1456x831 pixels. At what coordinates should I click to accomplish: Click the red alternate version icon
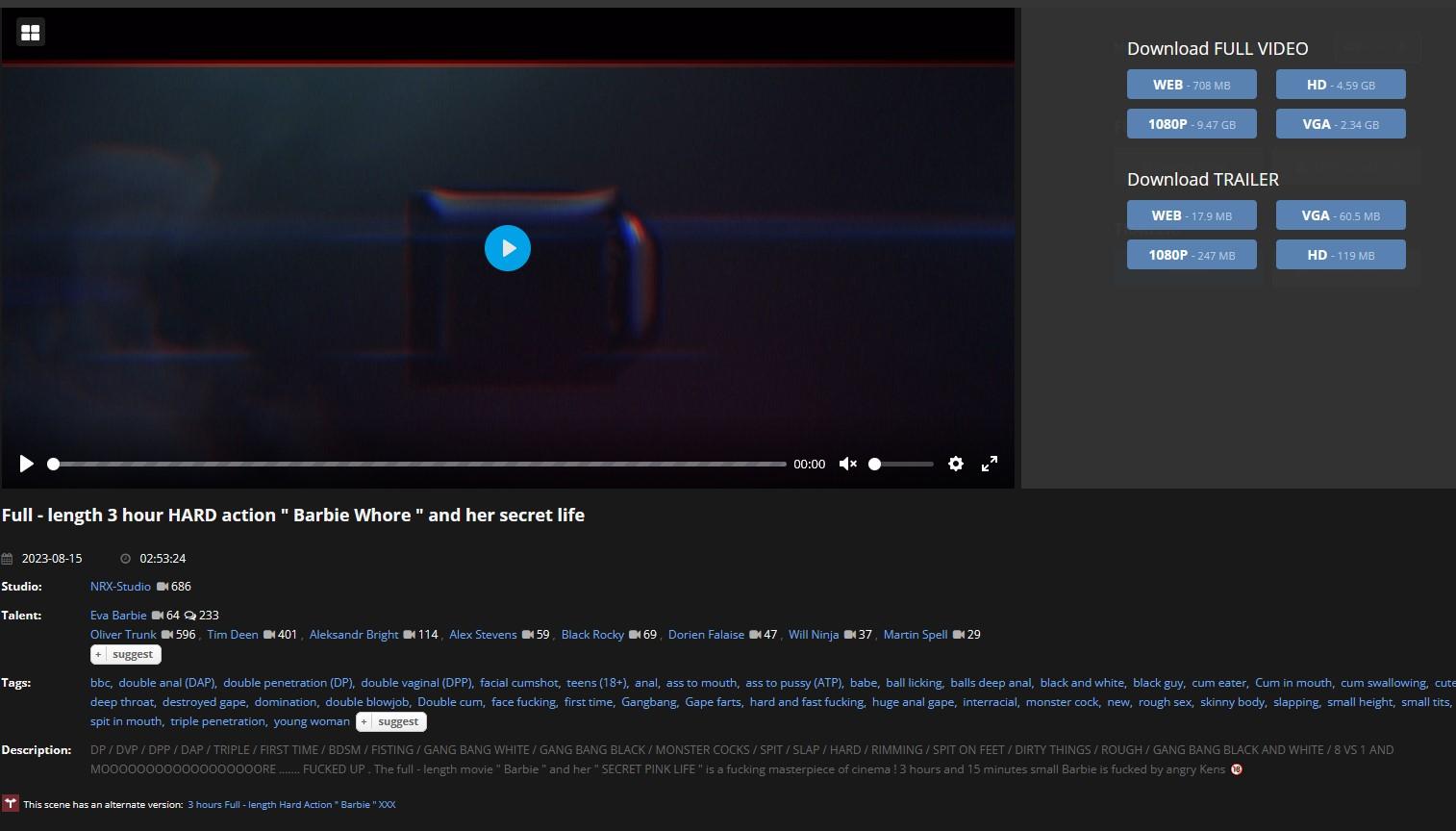point(11,803)
